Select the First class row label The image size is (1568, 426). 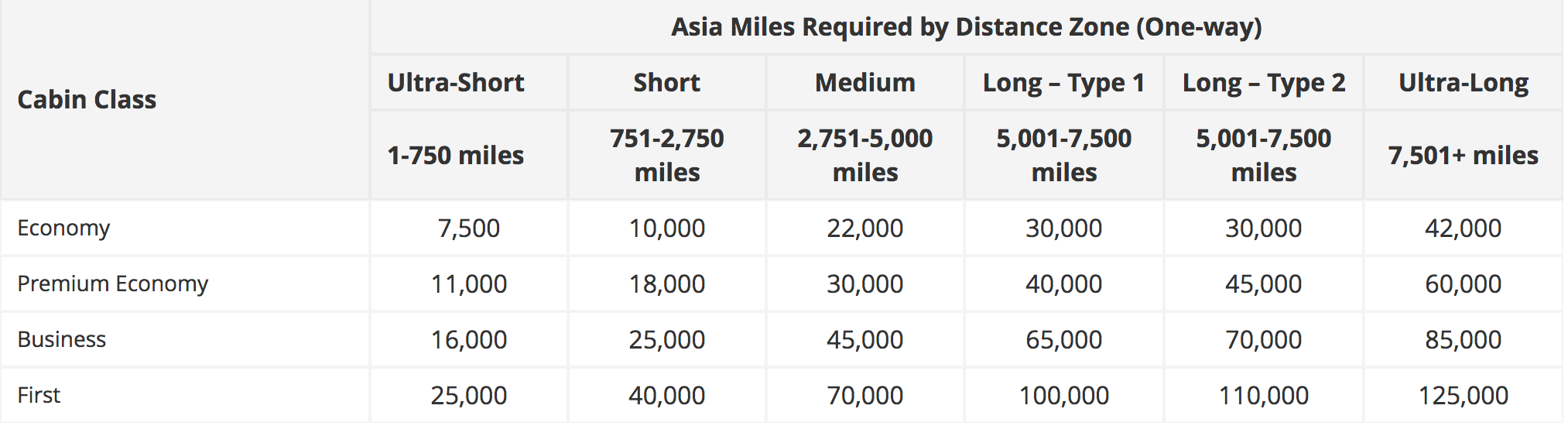pos(39,395)
